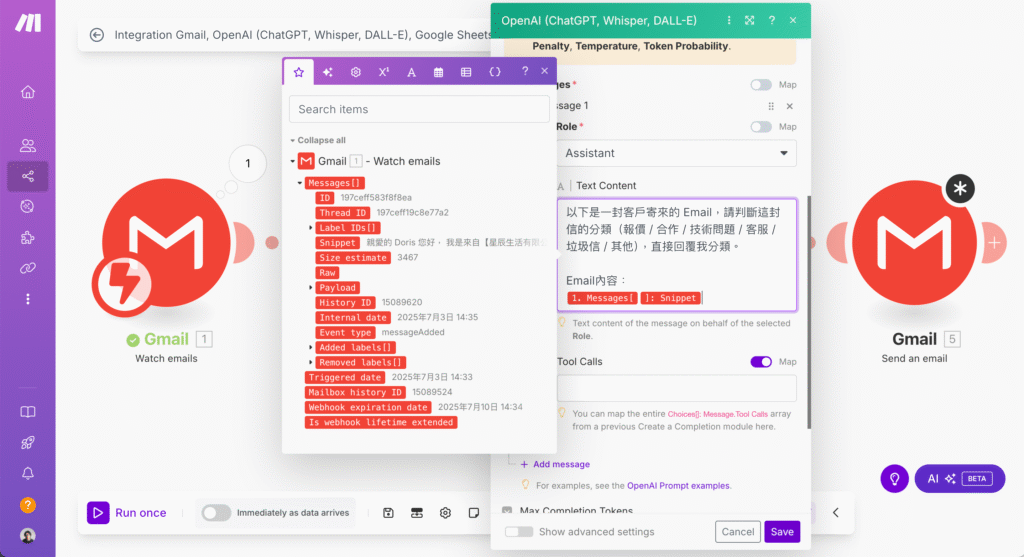Open the notifications bell icon
1024x557 pixels.
[x=27, y=473]
